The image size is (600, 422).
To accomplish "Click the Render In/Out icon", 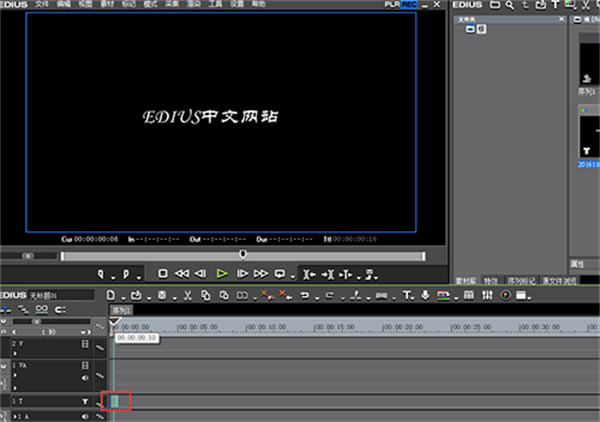I will pos(443,295).
